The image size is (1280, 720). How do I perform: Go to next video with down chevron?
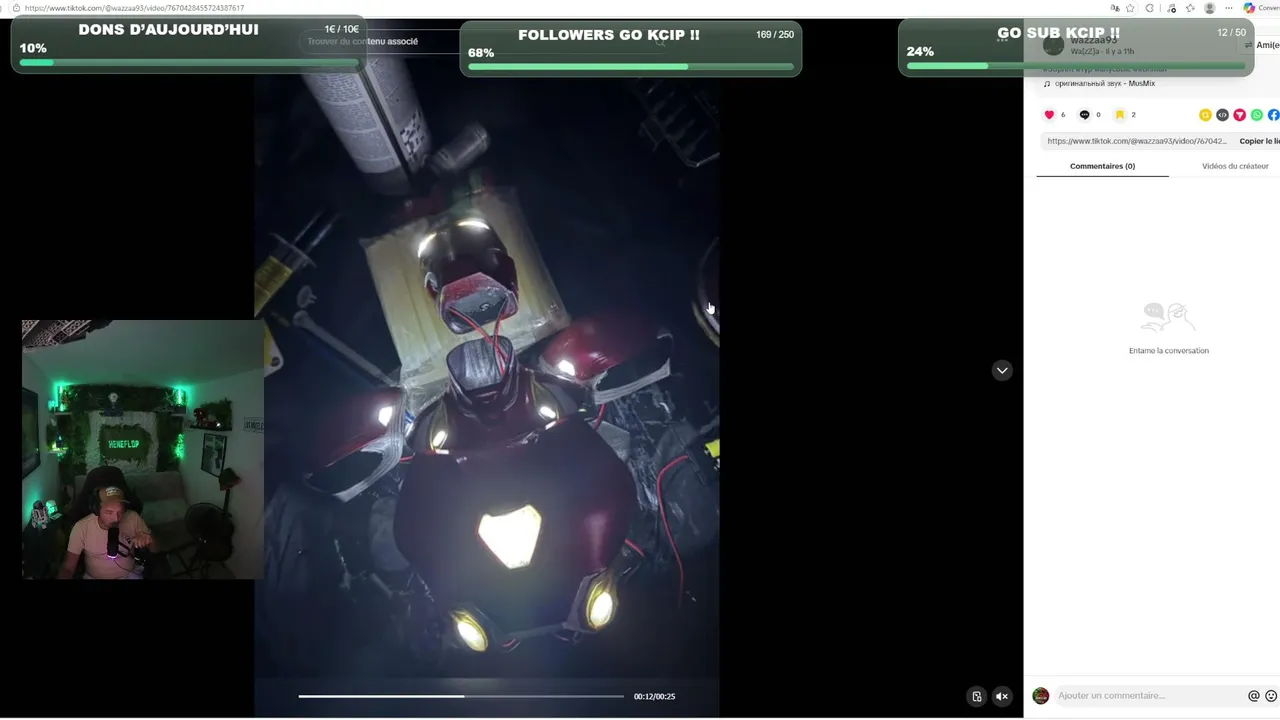pyautogui.click(x=1002, y=370)
